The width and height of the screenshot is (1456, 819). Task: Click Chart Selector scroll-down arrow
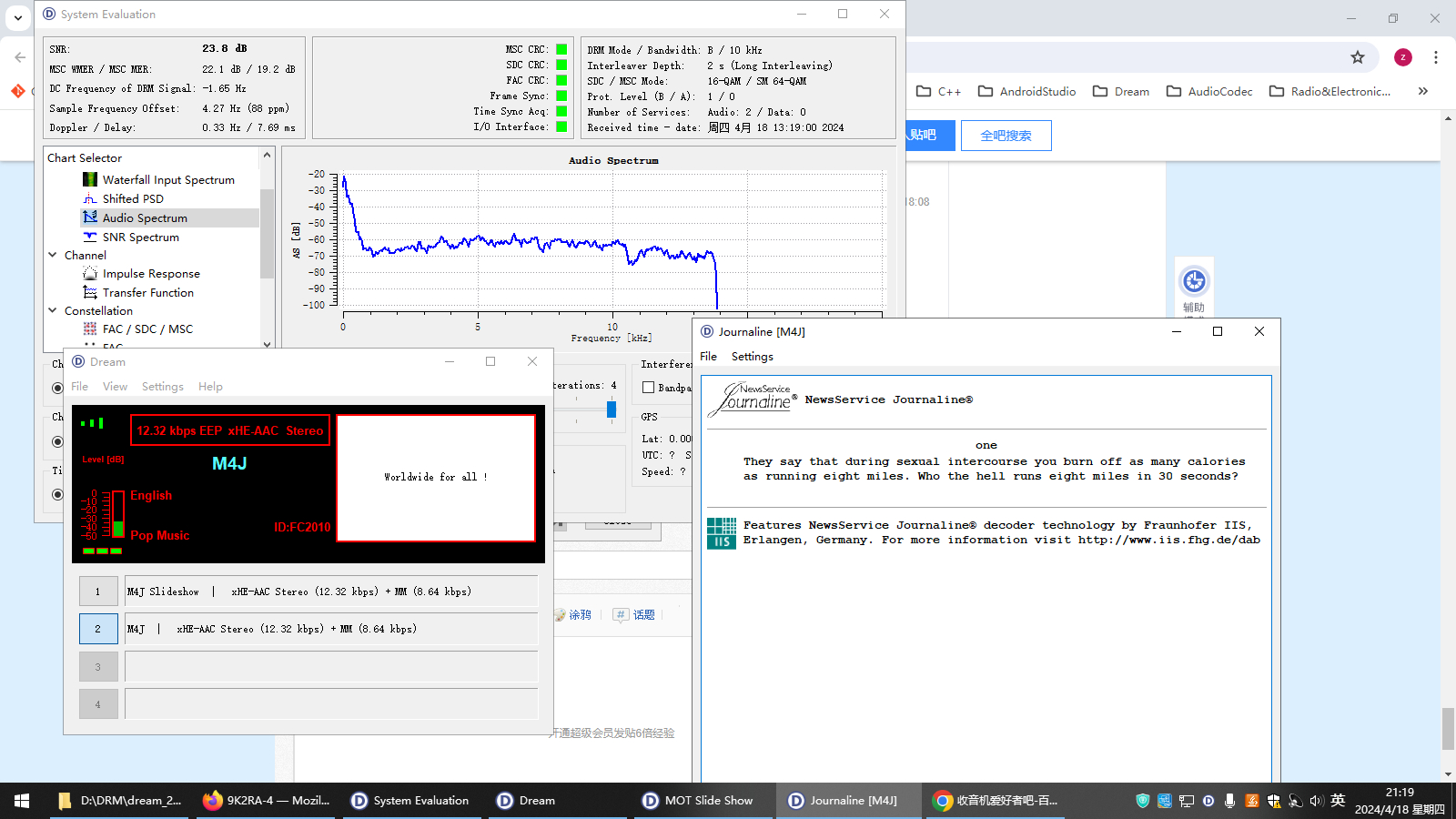click(x=267, y=344)
